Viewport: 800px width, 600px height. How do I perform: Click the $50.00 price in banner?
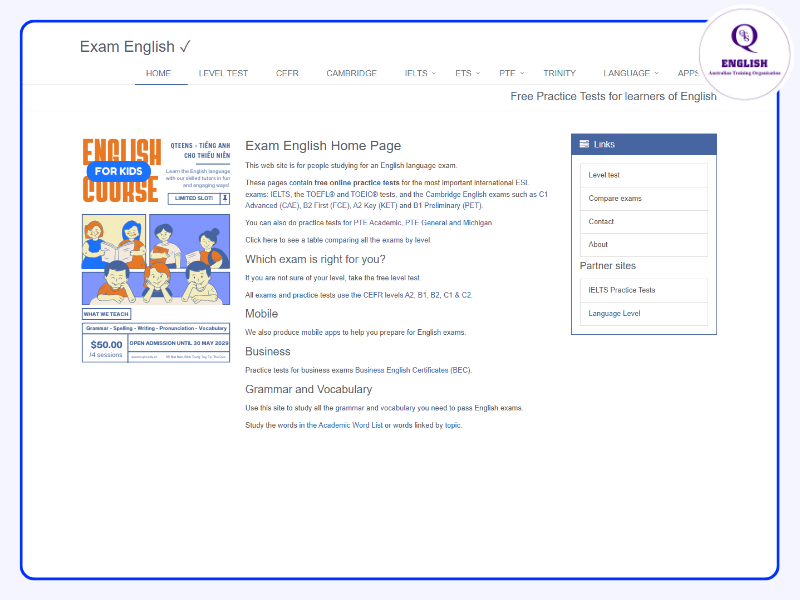click(106, 345)
